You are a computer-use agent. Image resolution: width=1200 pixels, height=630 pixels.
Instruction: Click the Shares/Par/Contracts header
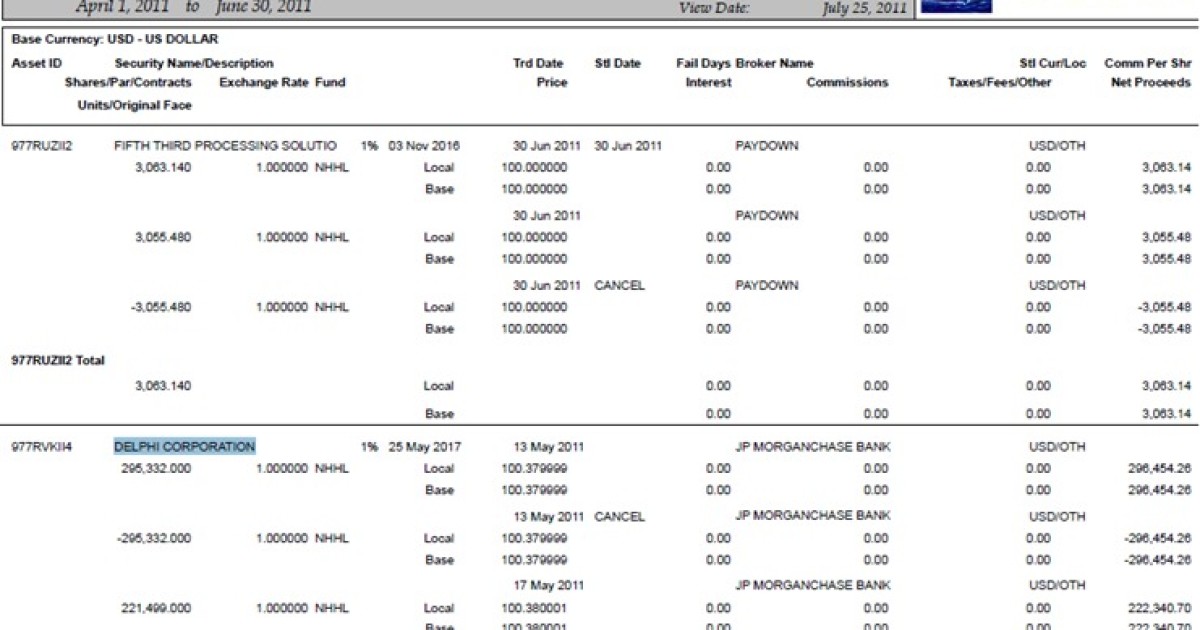tap(128, 82)
